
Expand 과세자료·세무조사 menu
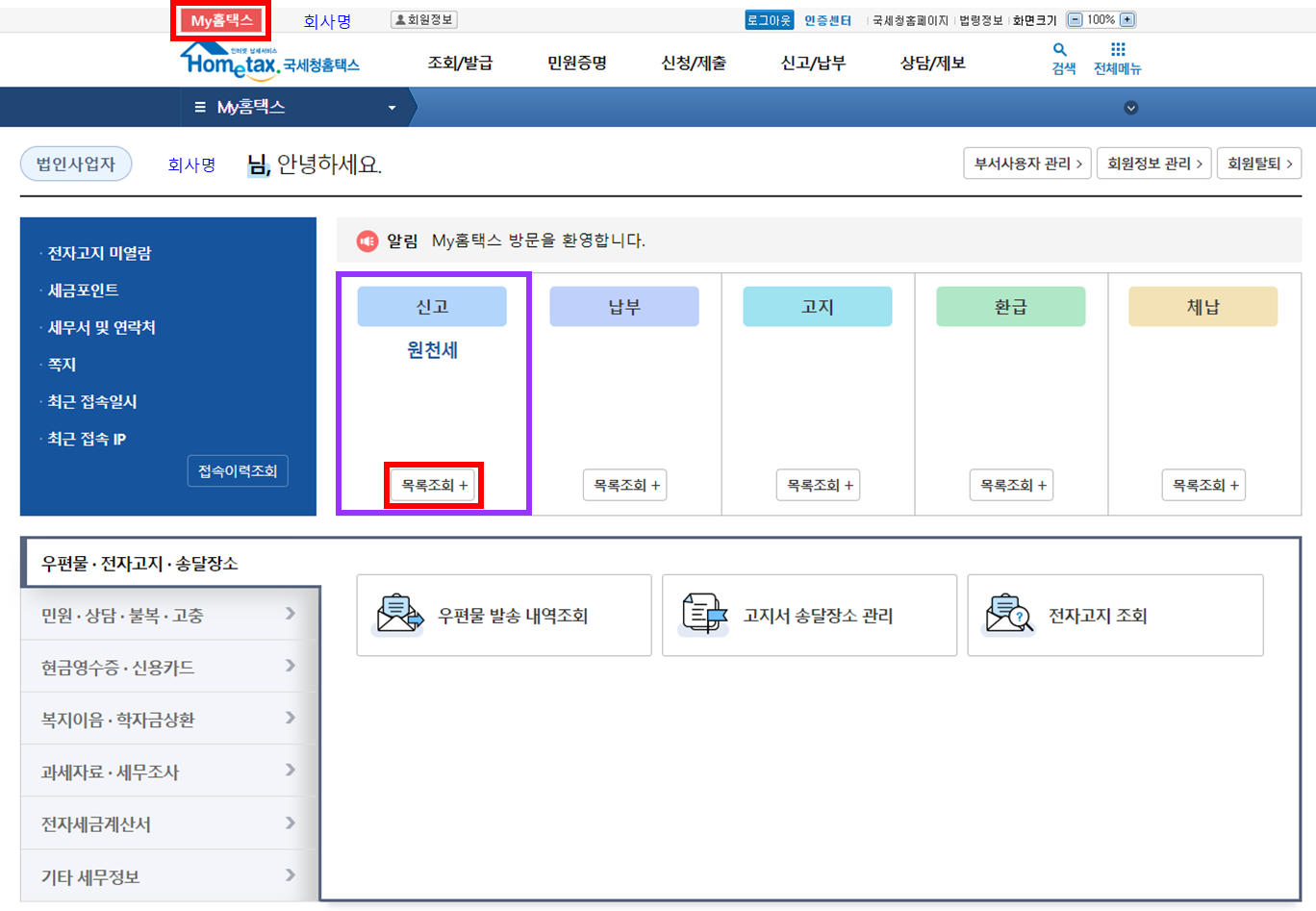(x=169, y=772)
